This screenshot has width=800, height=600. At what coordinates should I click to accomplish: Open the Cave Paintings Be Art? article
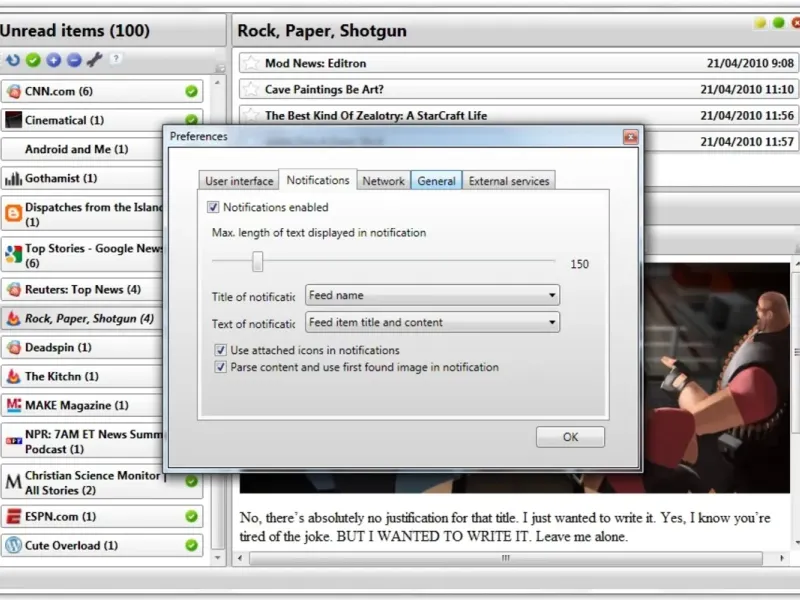519,89
